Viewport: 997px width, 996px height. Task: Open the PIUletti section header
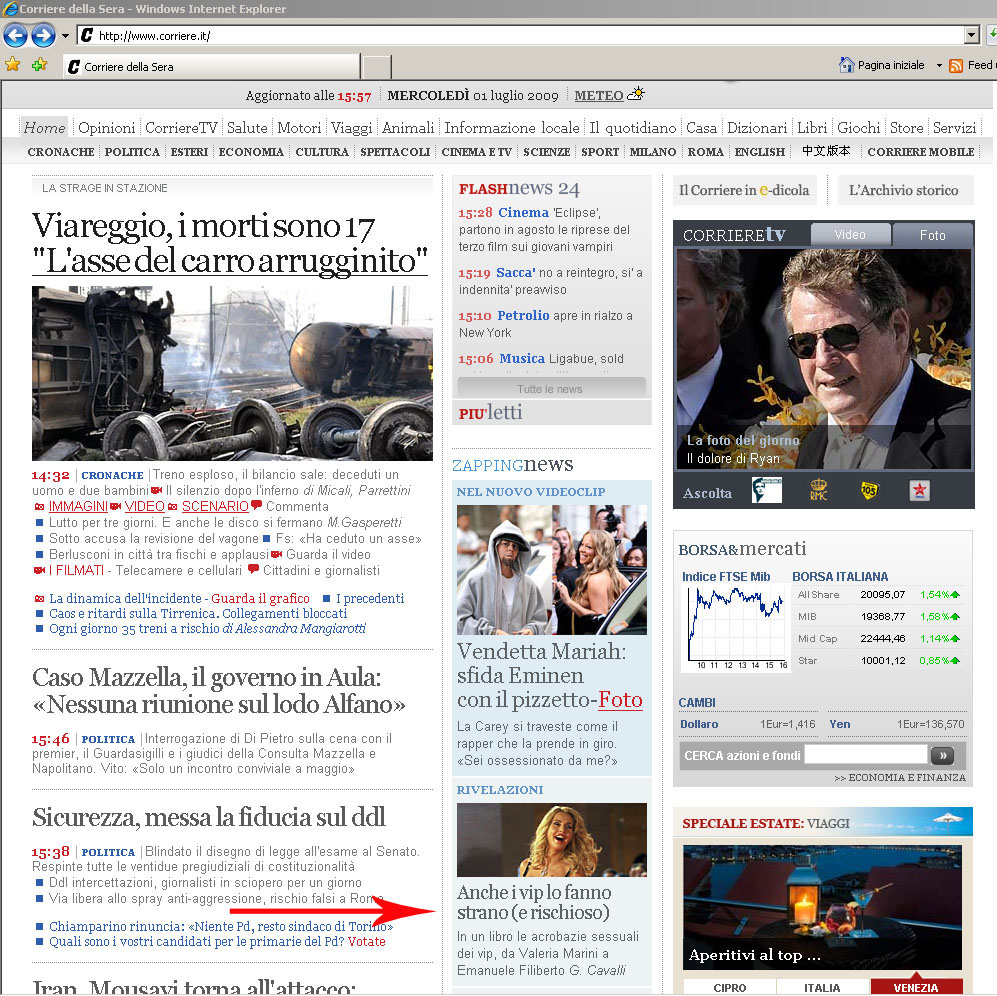coord(490,413)
